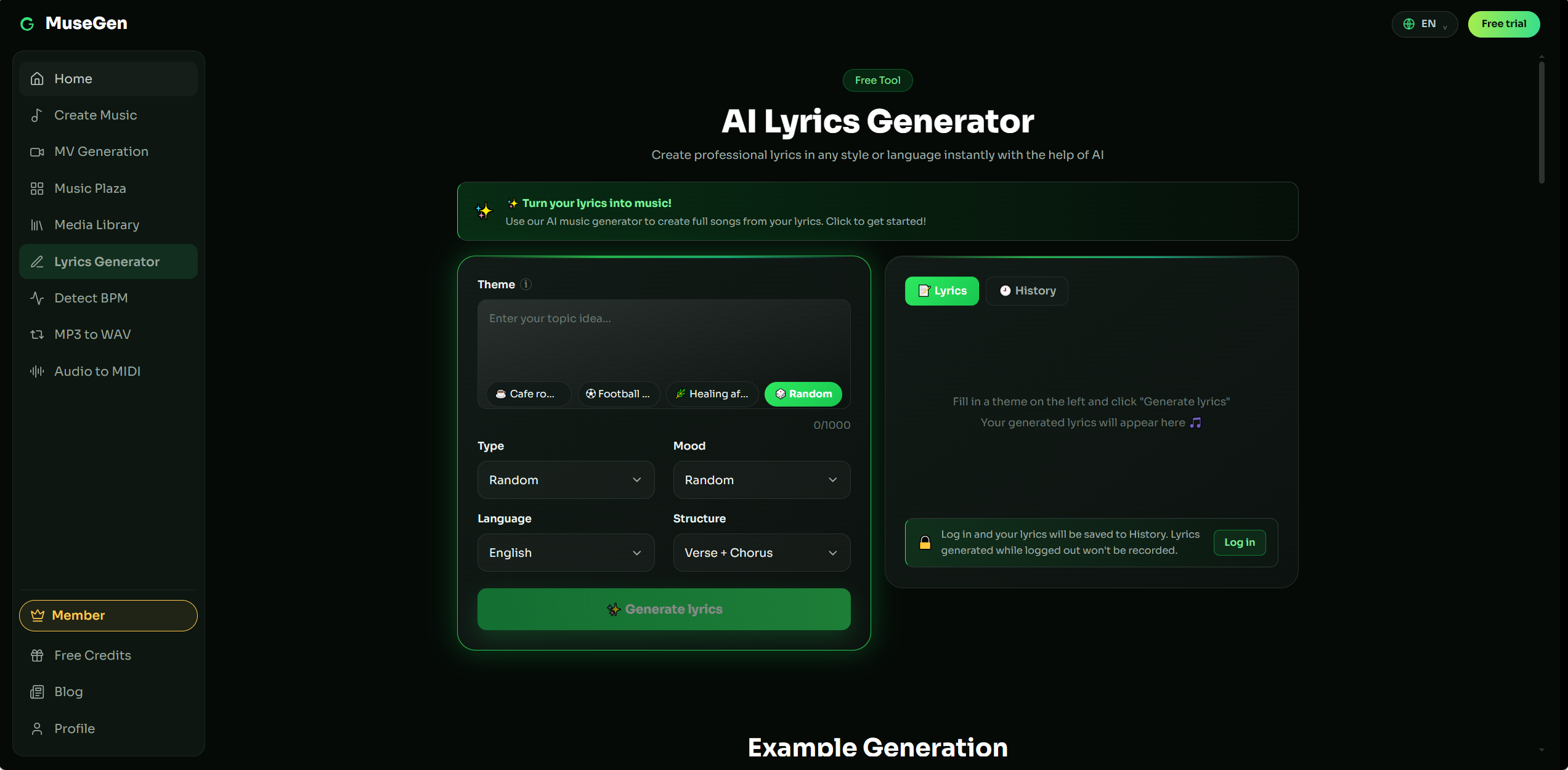Open Create Music page
Screen dimensions: 1568x770
click(x=108, y=115)
